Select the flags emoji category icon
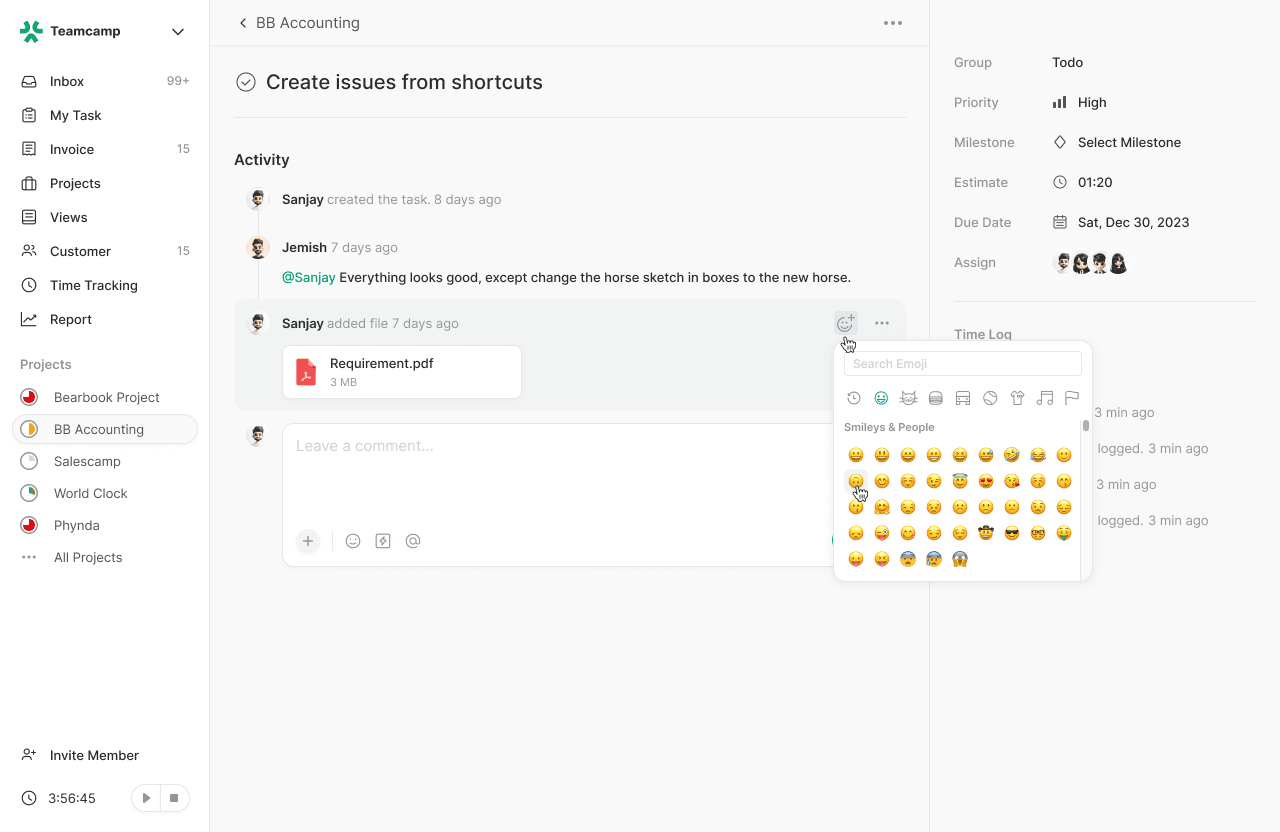 point(1071,398)
